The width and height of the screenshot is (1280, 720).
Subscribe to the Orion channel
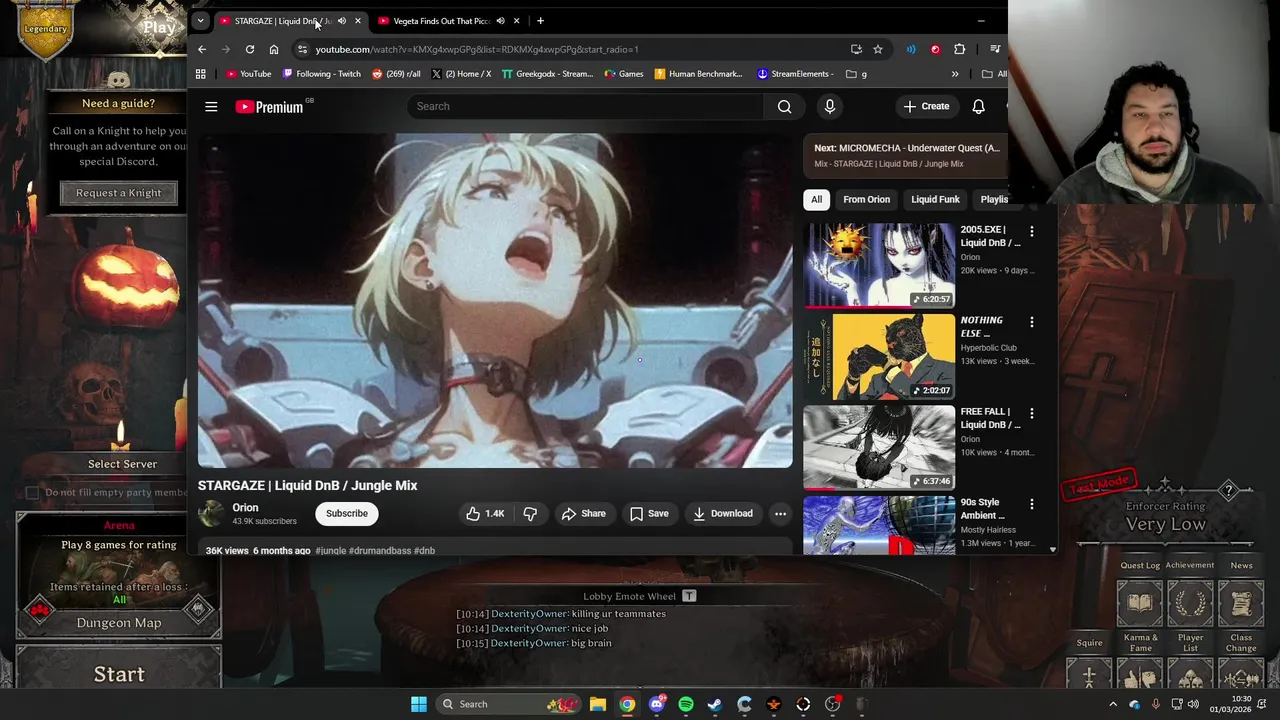click(347, 513)
